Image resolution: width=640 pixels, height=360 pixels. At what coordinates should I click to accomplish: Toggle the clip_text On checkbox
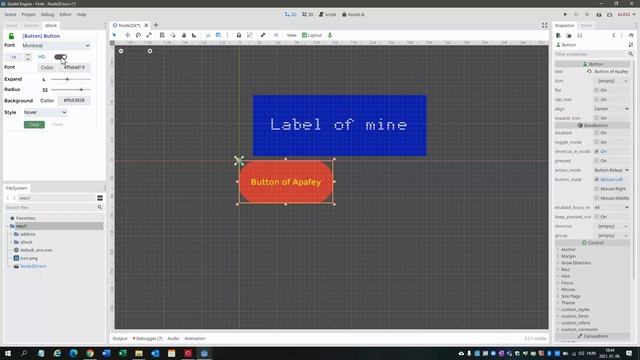(597, 99)
